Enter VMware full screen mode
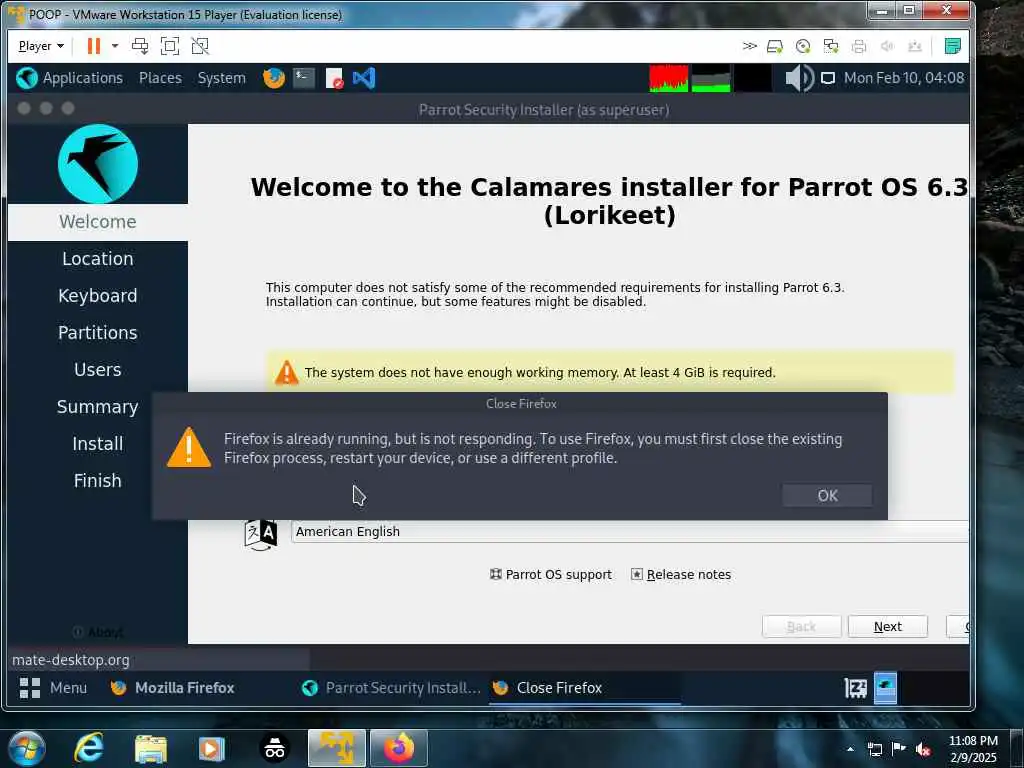The image size is (1024, 768). [x=170, y=46]
